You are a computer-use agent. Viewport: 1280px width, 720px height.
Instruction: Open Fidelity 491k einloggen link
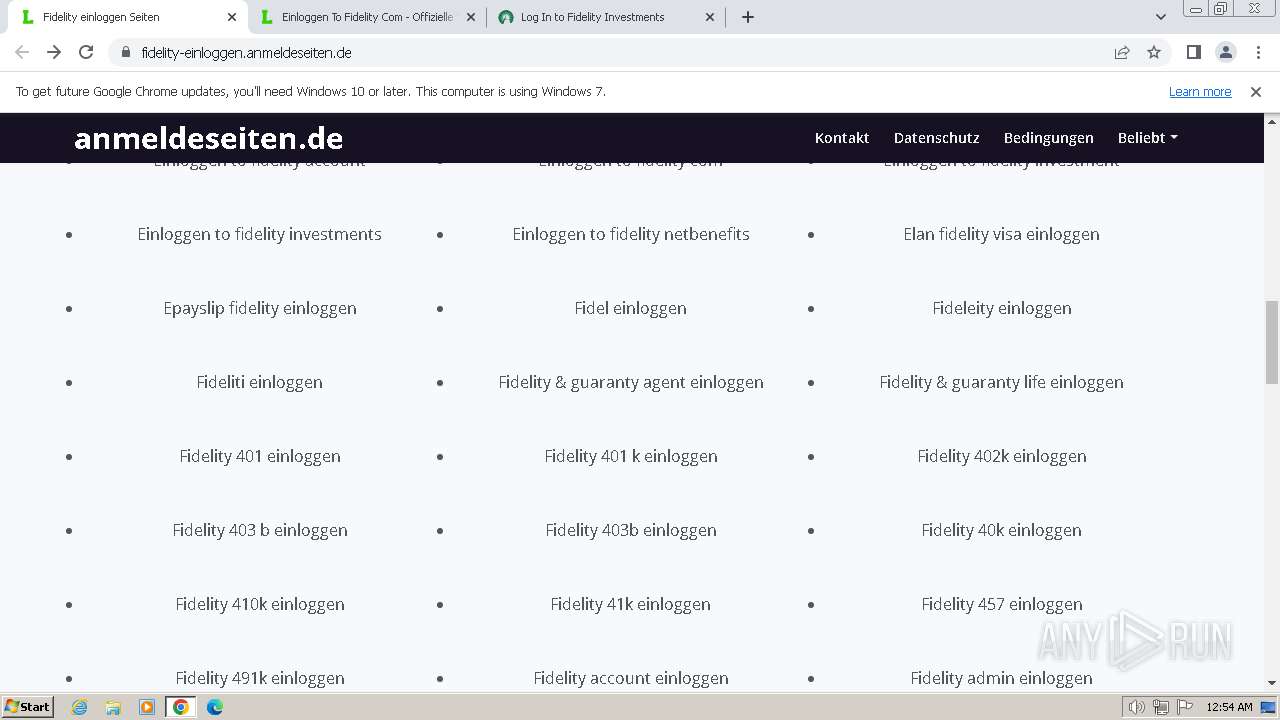[260, 678]
